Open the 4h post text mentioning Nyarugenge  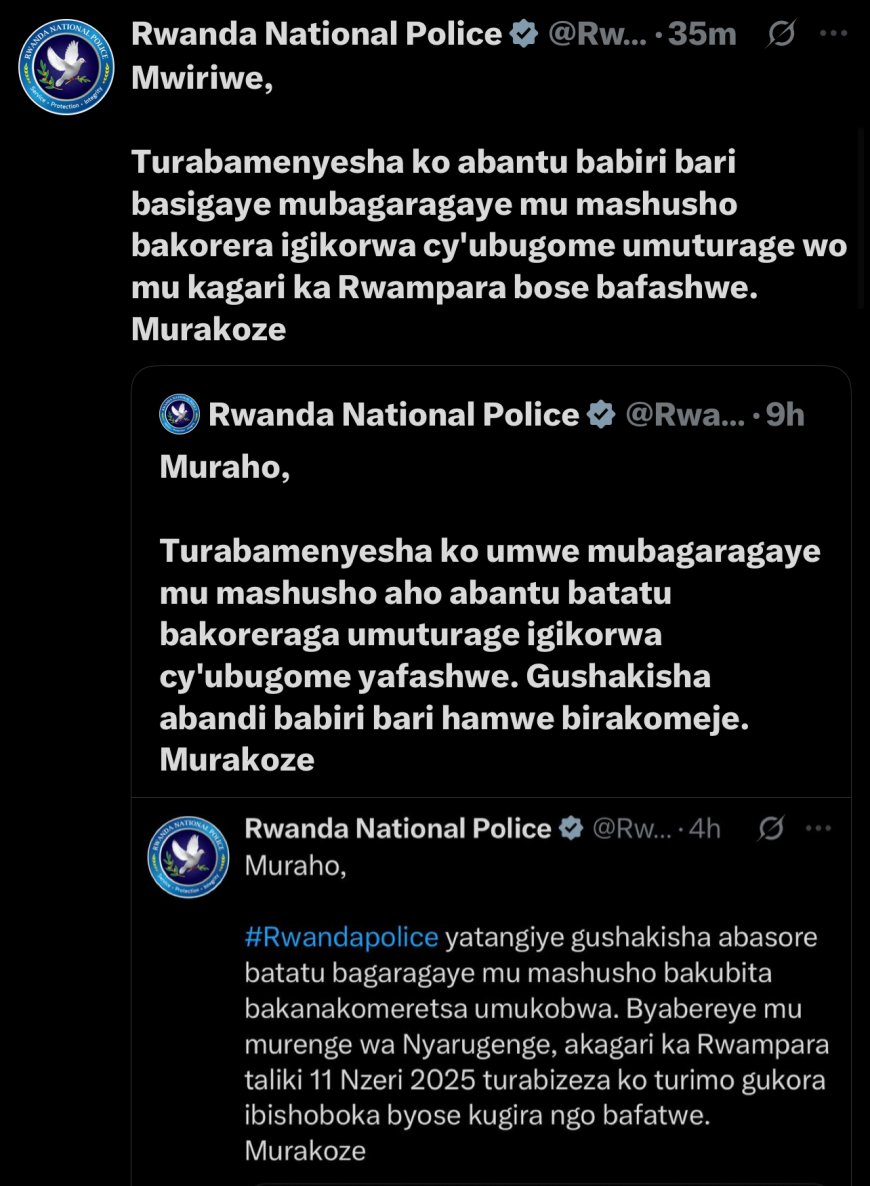click(536, 1044)
